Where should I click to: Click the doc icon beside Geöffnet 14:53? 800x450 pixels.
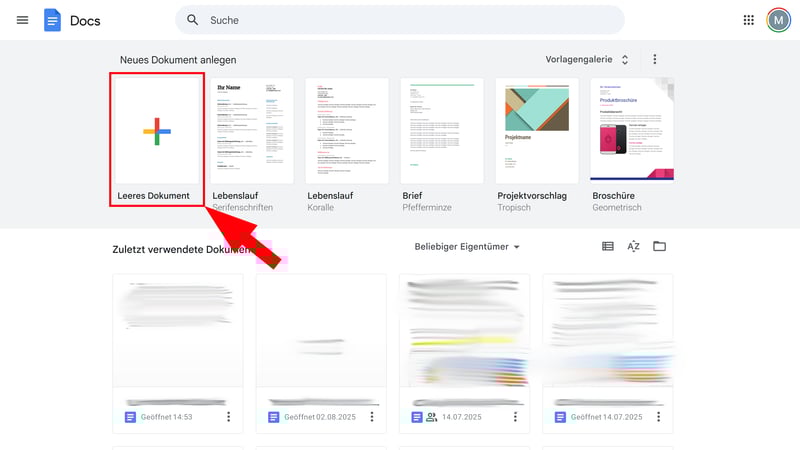[130, 417]
